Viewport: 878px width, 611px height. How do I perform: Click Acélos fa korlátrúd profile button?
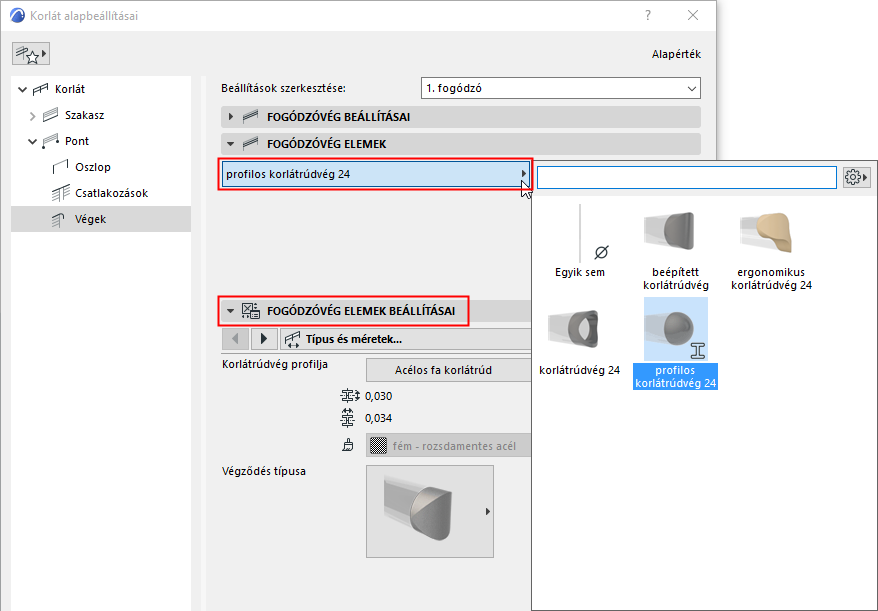pyautogui.click(x=449, y=370)
